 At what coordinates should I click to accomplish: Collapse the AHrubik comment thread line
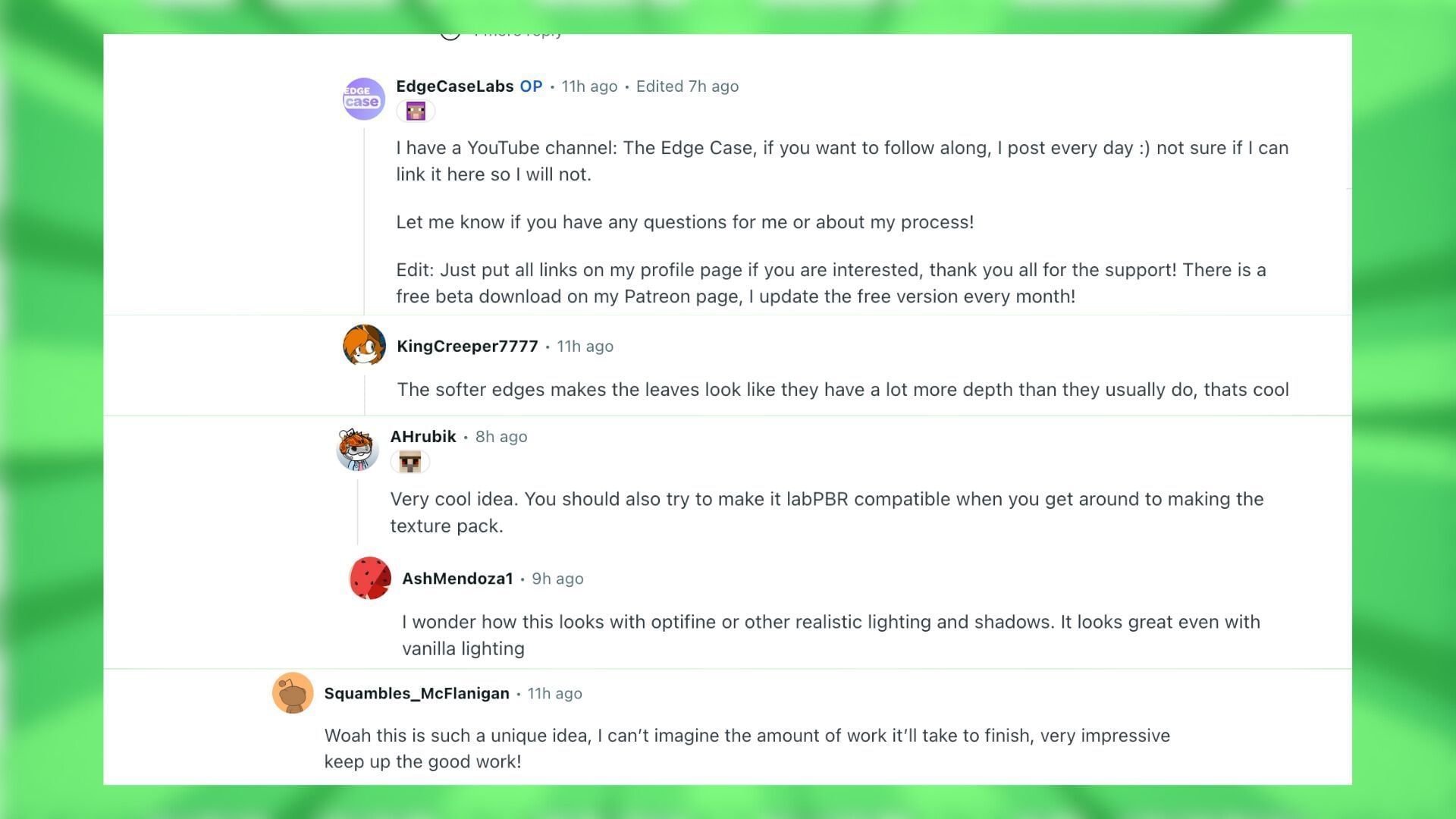pyautogui.click(x=357, y=512)
